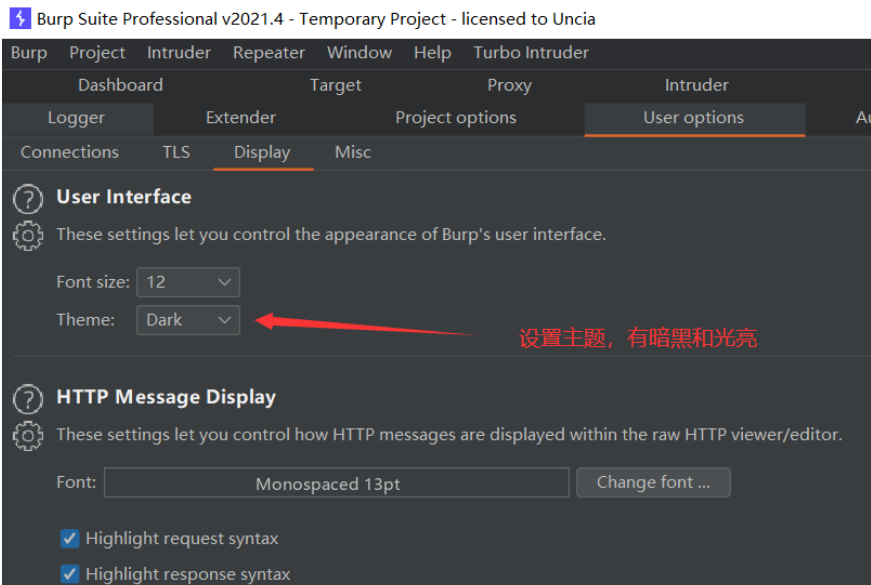This screenshot has height=585, width=871.
Task: Open the Intruder menu in menu bar
Action: tap(179, 53)
